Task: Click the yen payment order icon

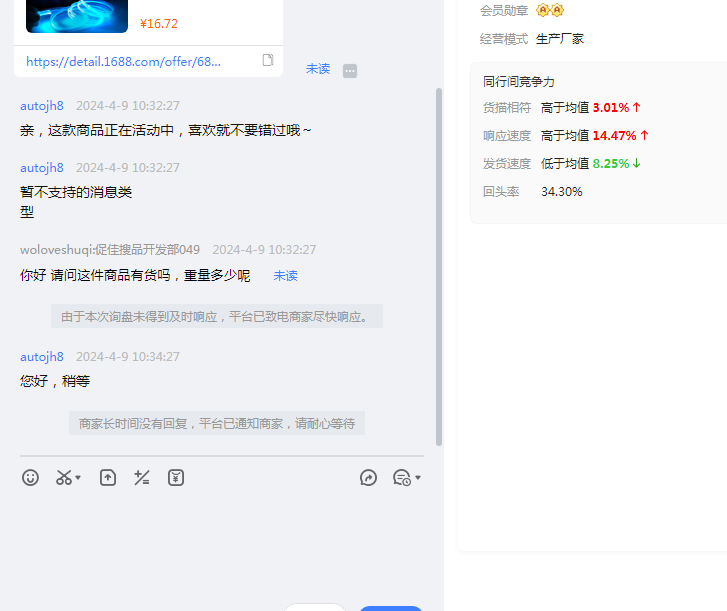Action: [176, 477]
